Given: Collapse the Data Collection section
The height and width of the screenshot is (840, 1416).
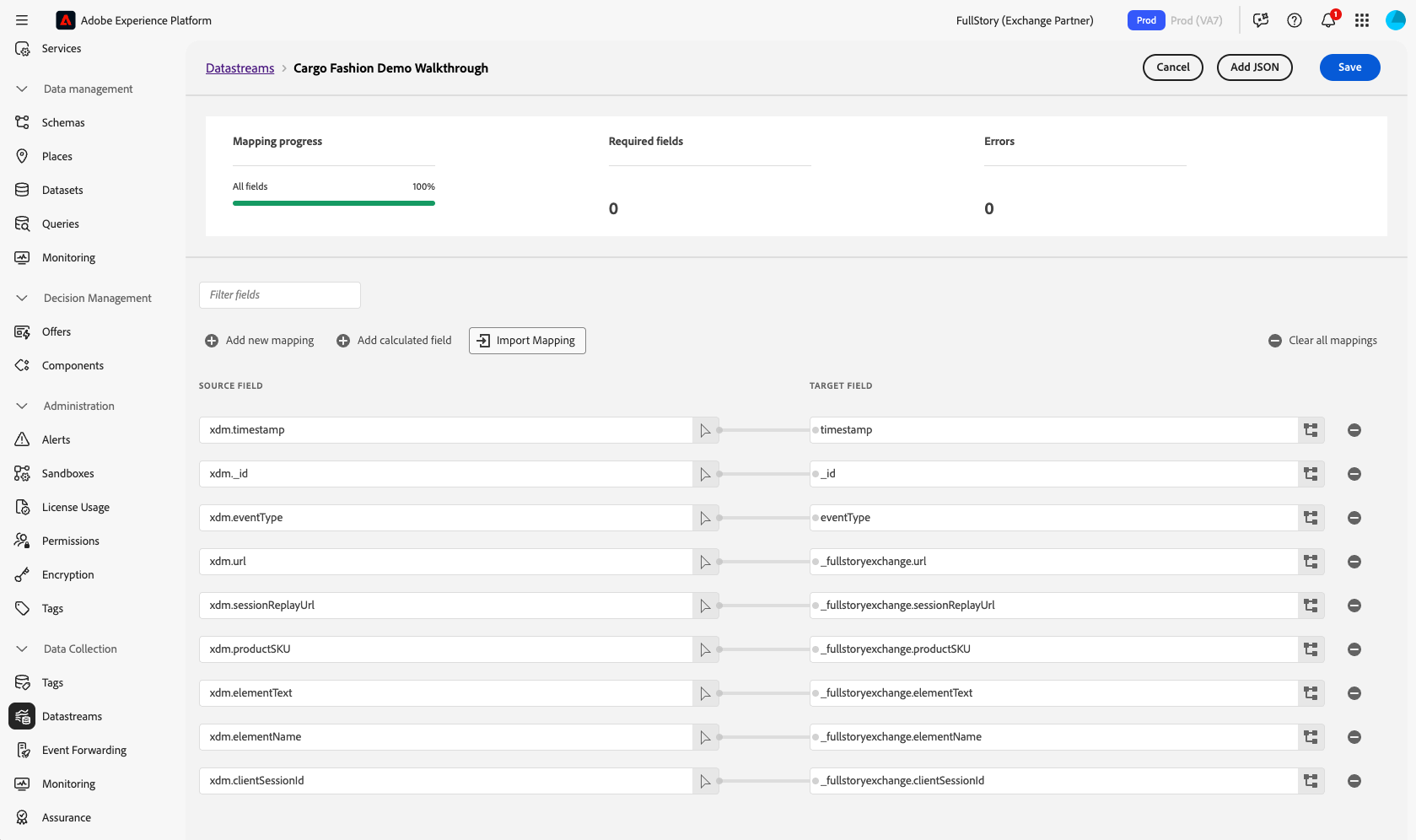Looking at the screenshot, I should [22, 649].
